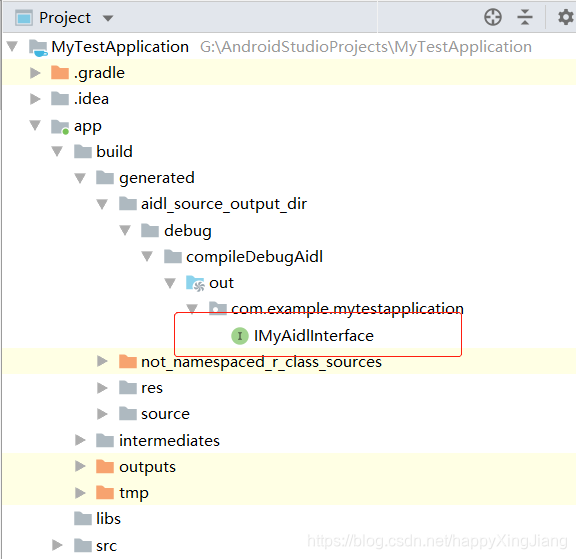The height and width of the screenshot is (559, 576).
Task: Select the outputs folder label
Action: (147, 467)
